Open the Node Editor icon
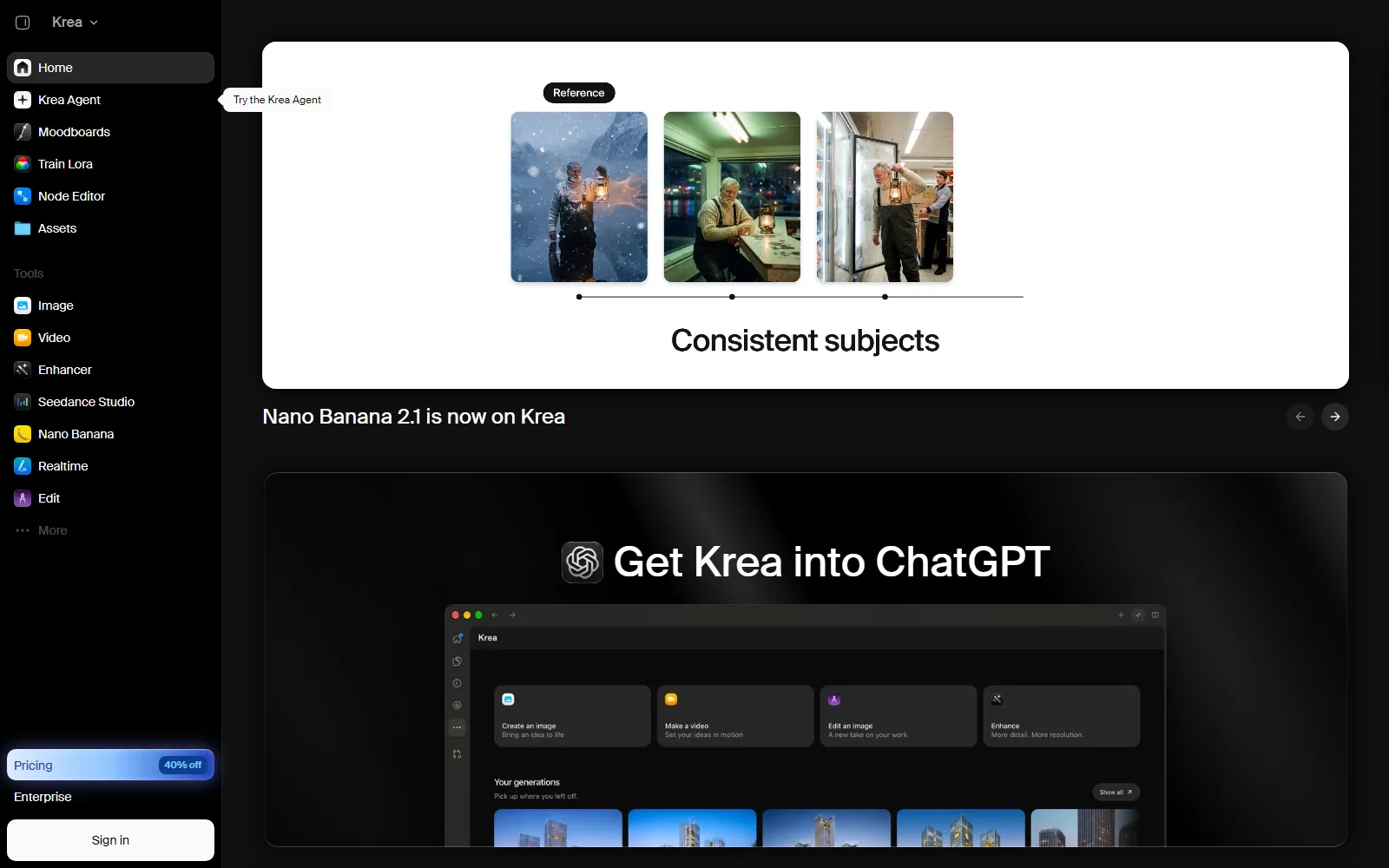Screen dimensions: 1389x868 tap(23, 196)
